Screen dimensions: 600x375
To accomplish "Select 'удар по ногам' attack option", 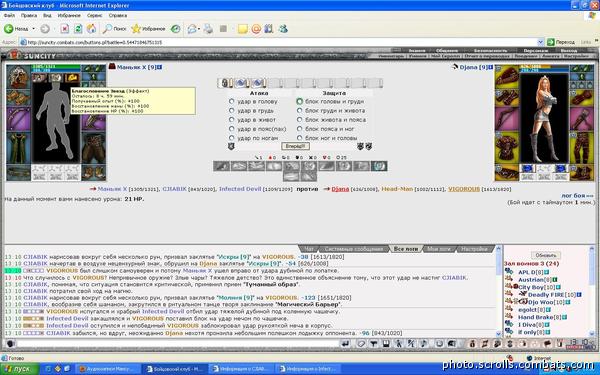I will [232, 138].
